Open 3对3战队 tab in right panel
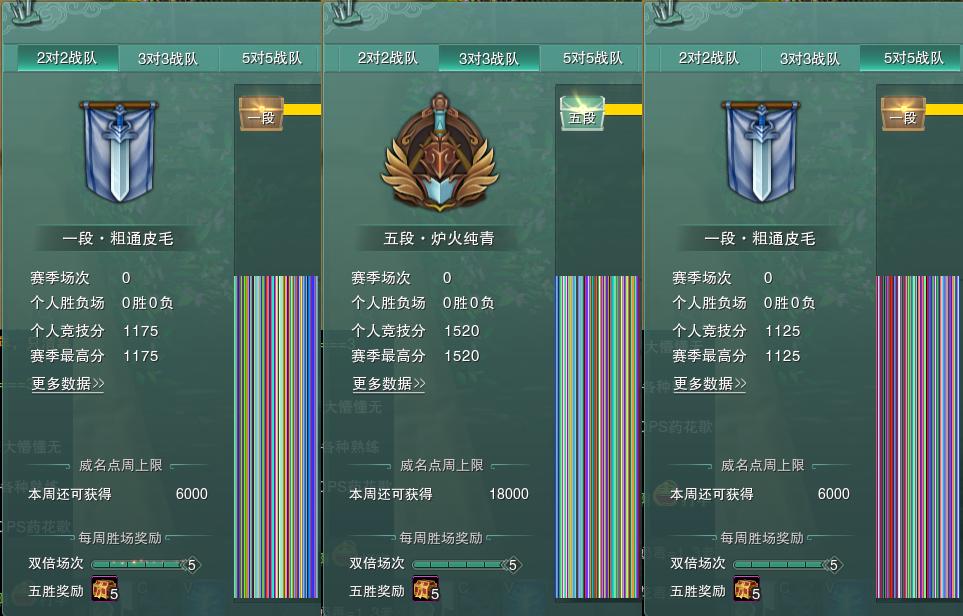The image size is (963, 616). pos(809,58)
